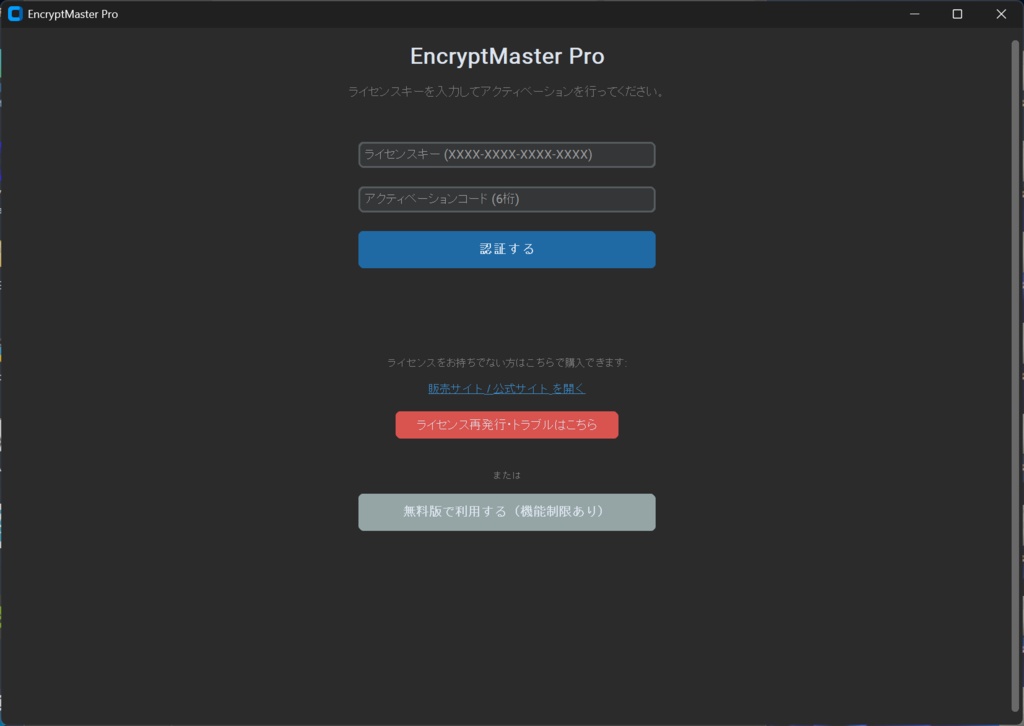The width and height of the screenshot is (1024, 726).
Task: Click the official purchase site hyperlink
Action: (x=506, y=388)
